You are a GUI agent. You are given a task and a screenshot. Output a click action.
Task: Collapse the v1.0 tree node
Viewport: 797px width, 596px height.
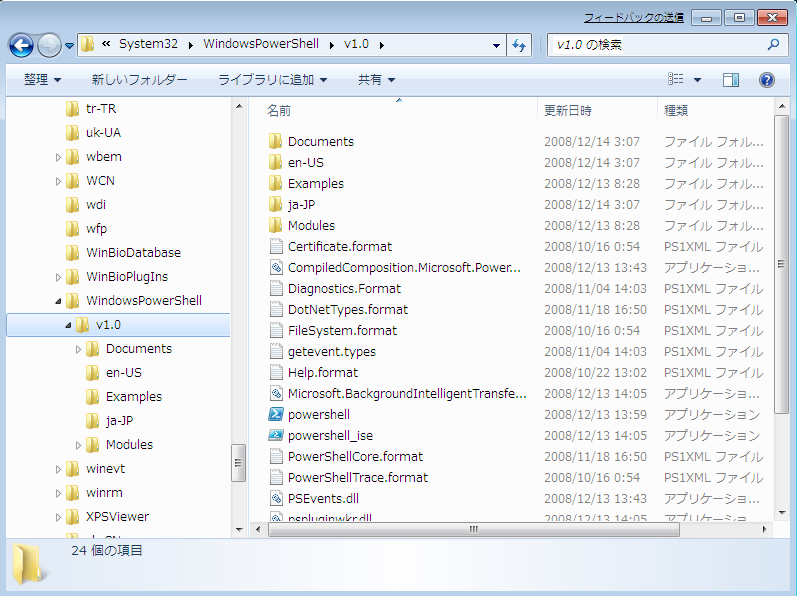[x=68, y=325]
